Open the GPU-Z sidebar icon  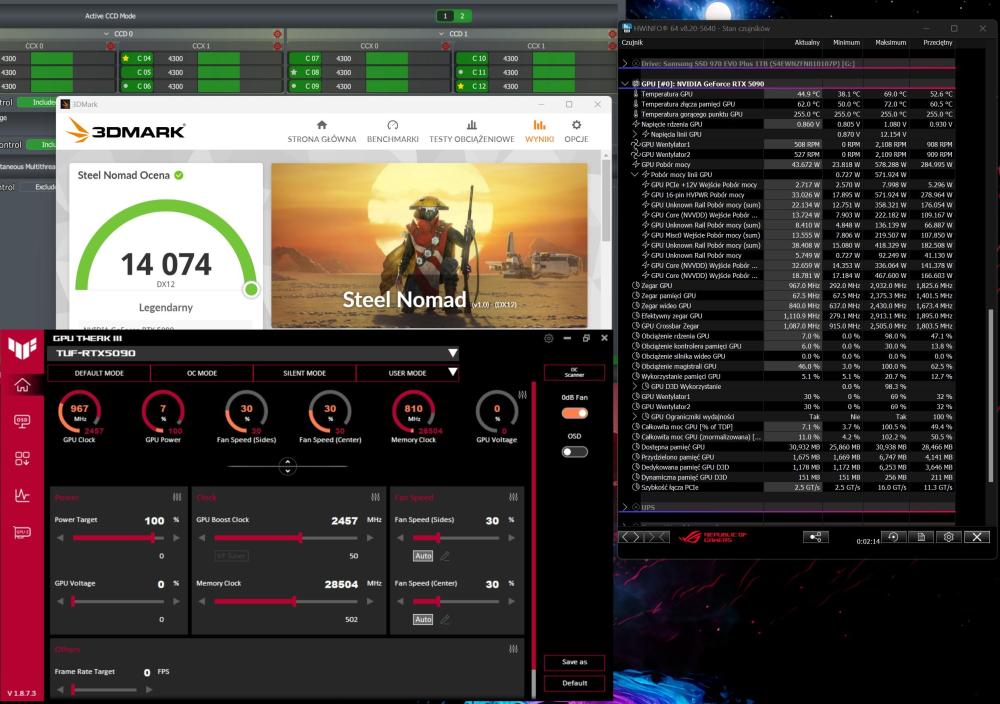(x=22, y=532)
